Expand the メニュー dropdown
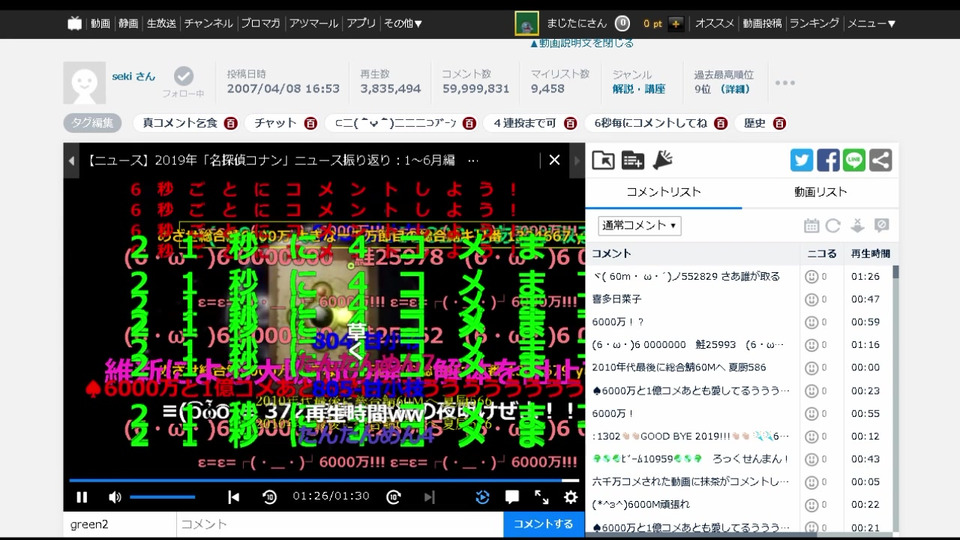Image resolution: width=960 pixels, height=540 pixels. point(871,23)
